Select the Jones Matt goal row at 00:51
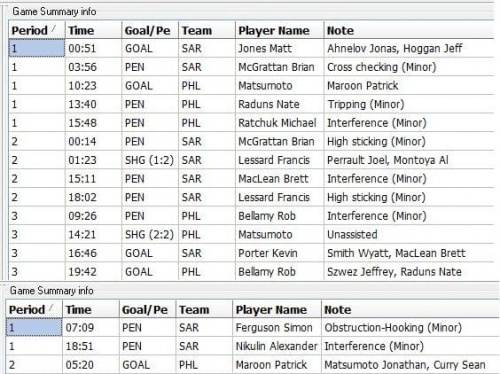This screenshot has width=500, height=374. pos(251,48)
